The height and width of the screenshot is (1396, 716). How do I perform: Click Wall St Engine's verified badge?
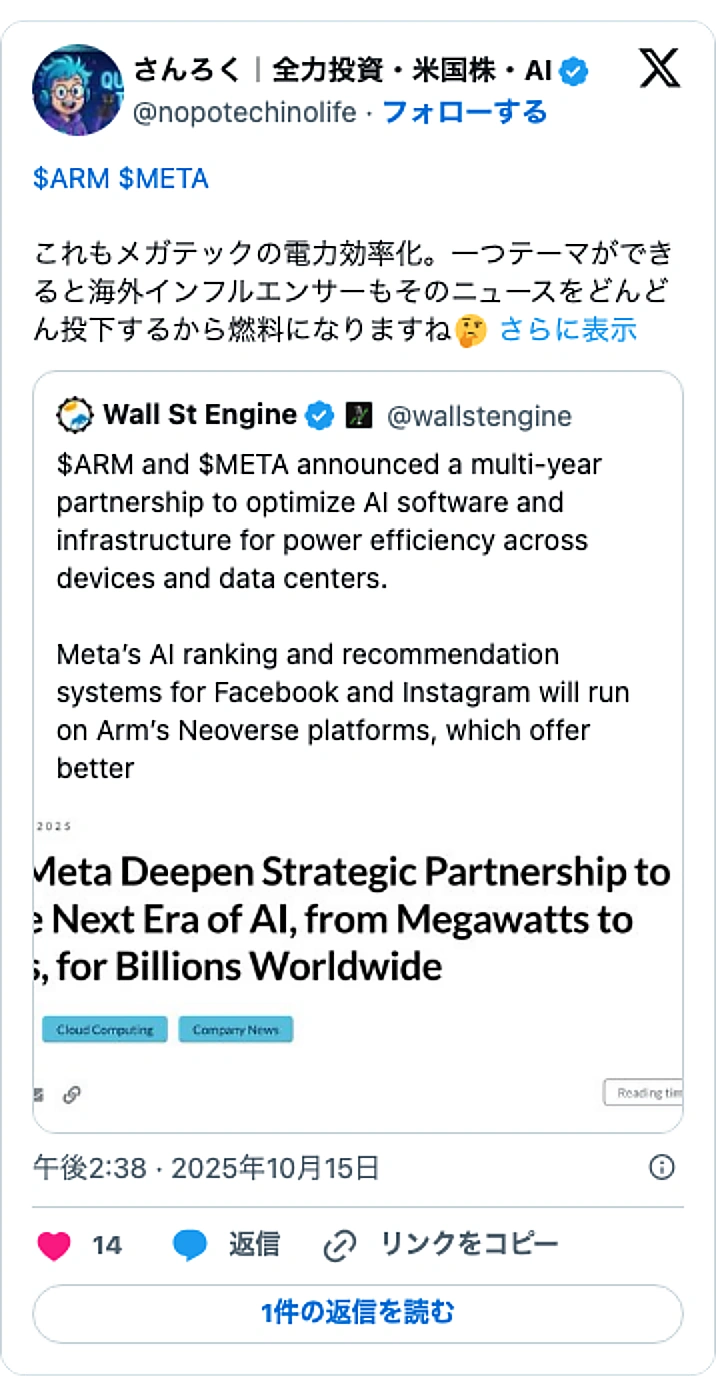tap(318, 415)
